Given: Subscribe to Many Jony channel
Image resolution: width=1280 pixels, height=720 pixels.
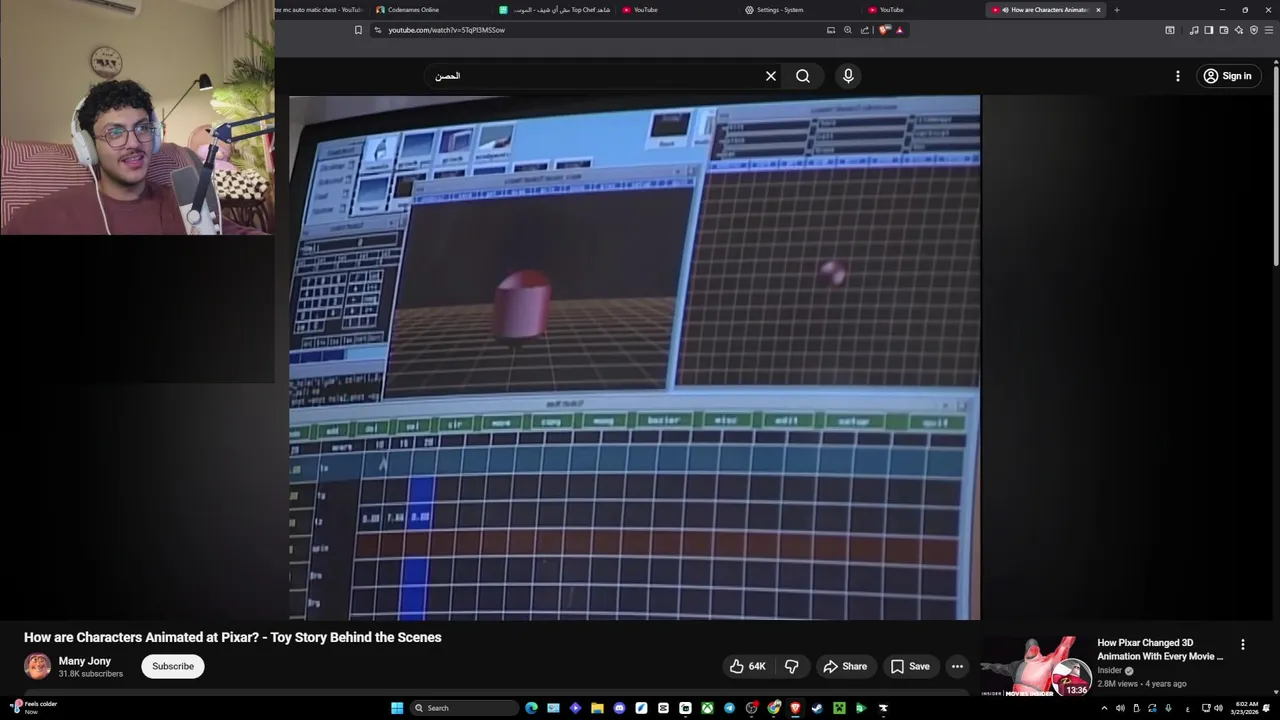Looking at the screenshot, I should pos(173,666).
